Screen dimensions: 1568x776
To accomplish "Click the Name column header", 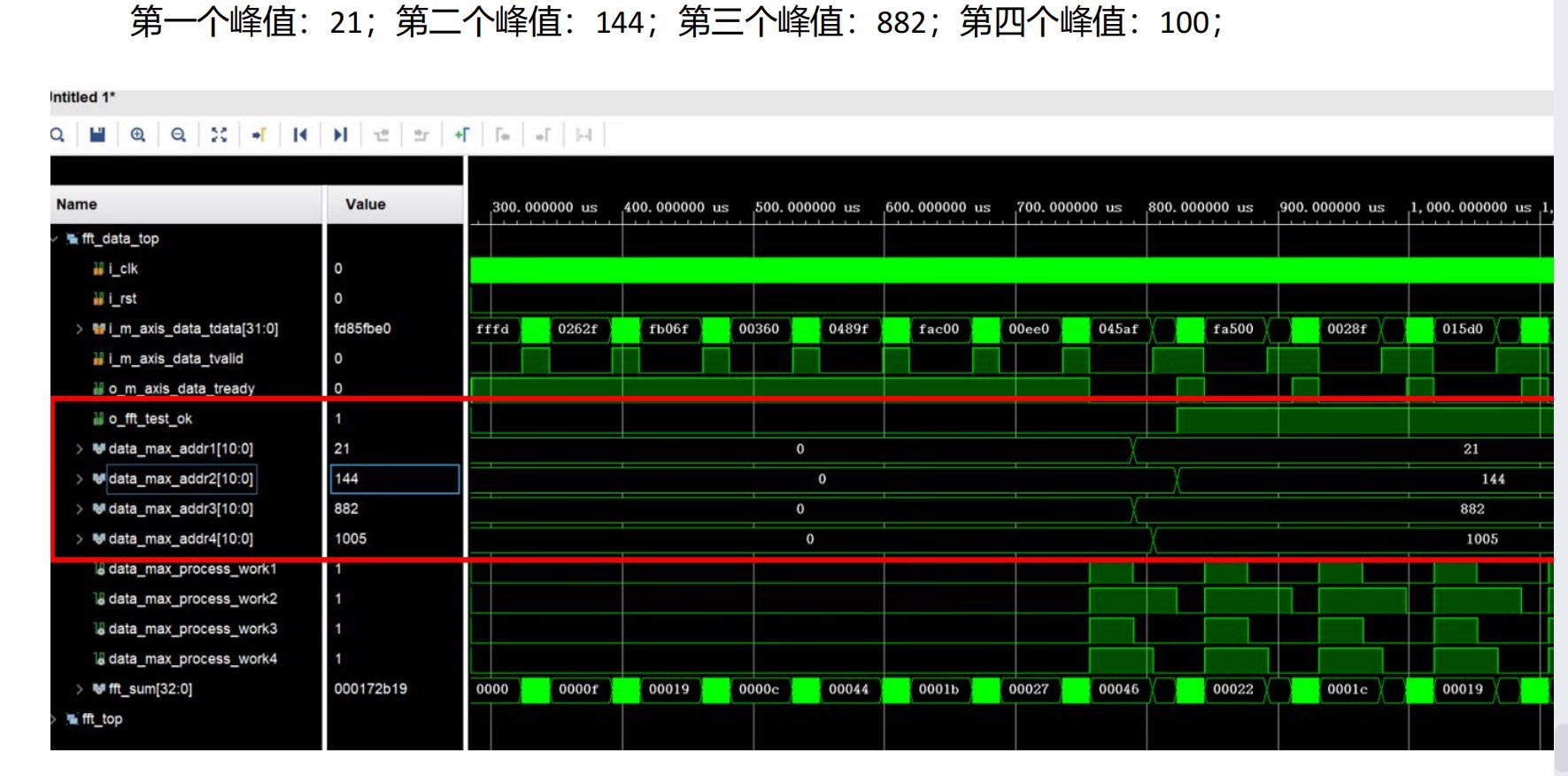I will pyautogui.click(x=186, y=205).
